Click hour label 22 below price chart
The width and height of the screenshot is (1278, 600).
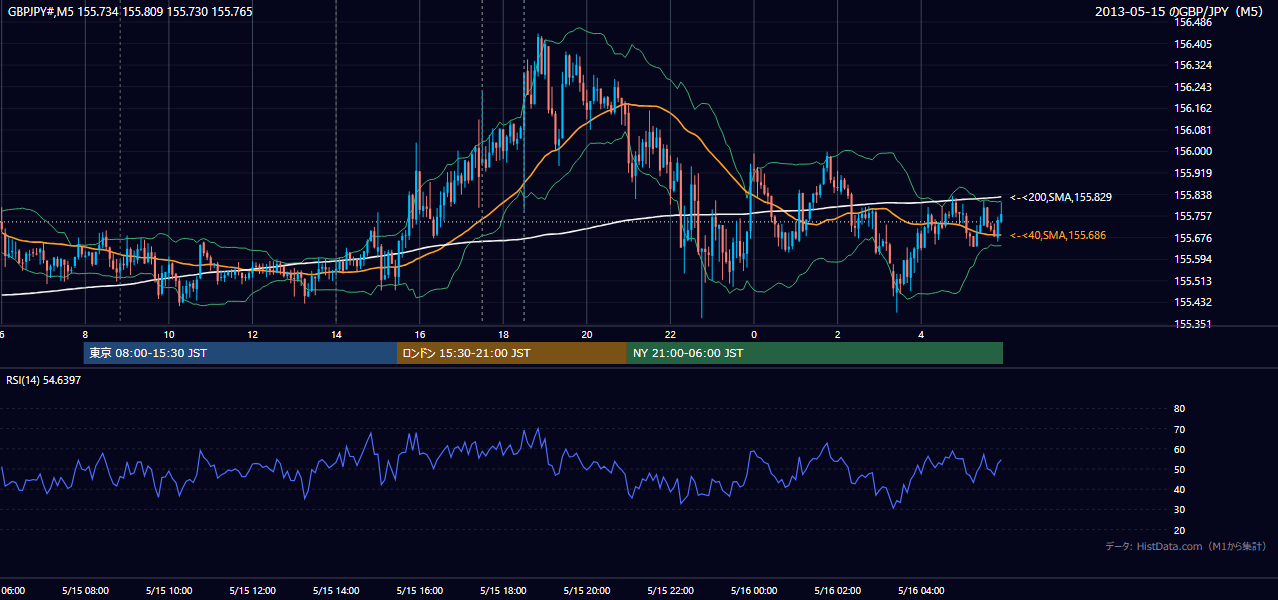670,334
